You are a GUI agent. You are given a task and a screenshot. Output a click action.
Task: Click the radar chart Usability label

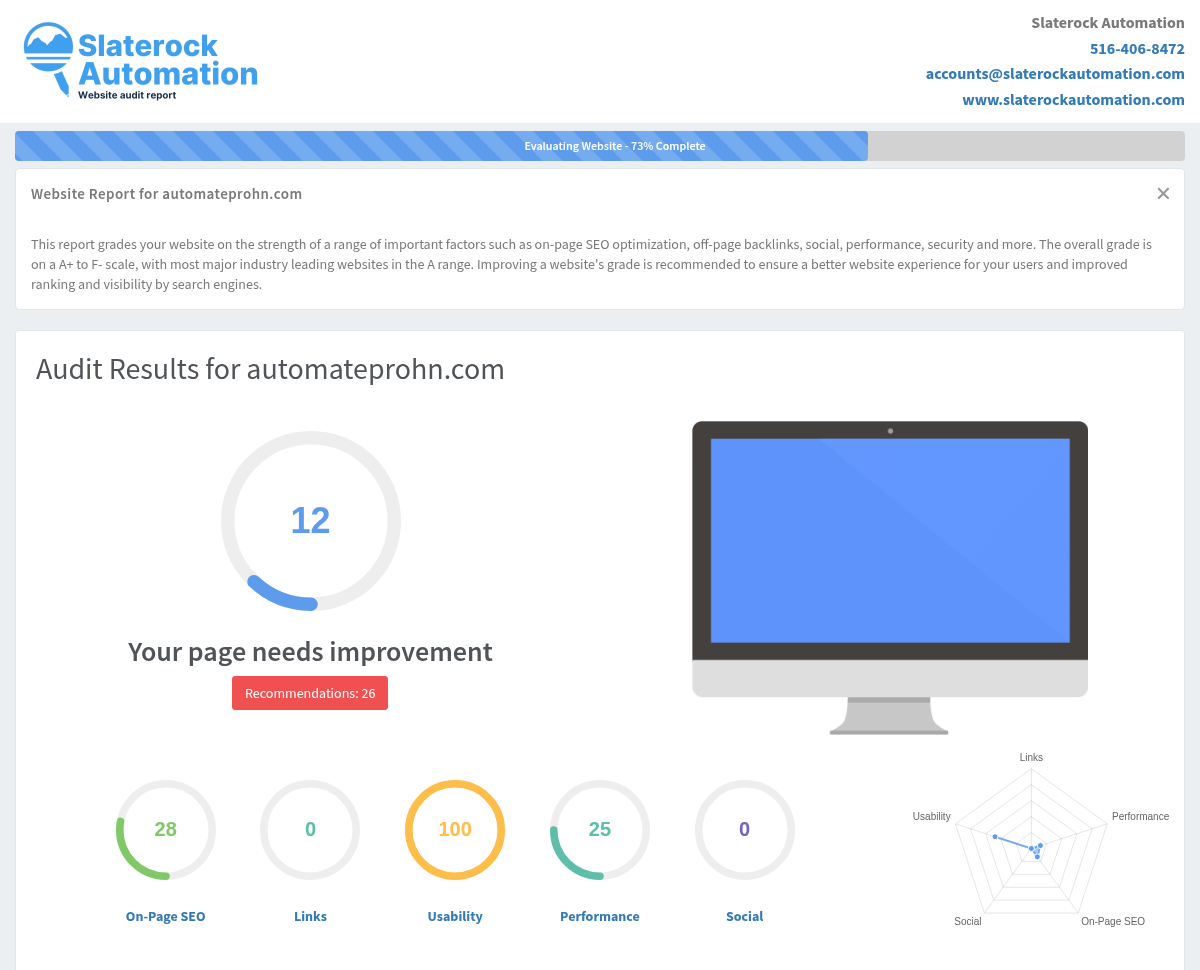pos(931,817)
